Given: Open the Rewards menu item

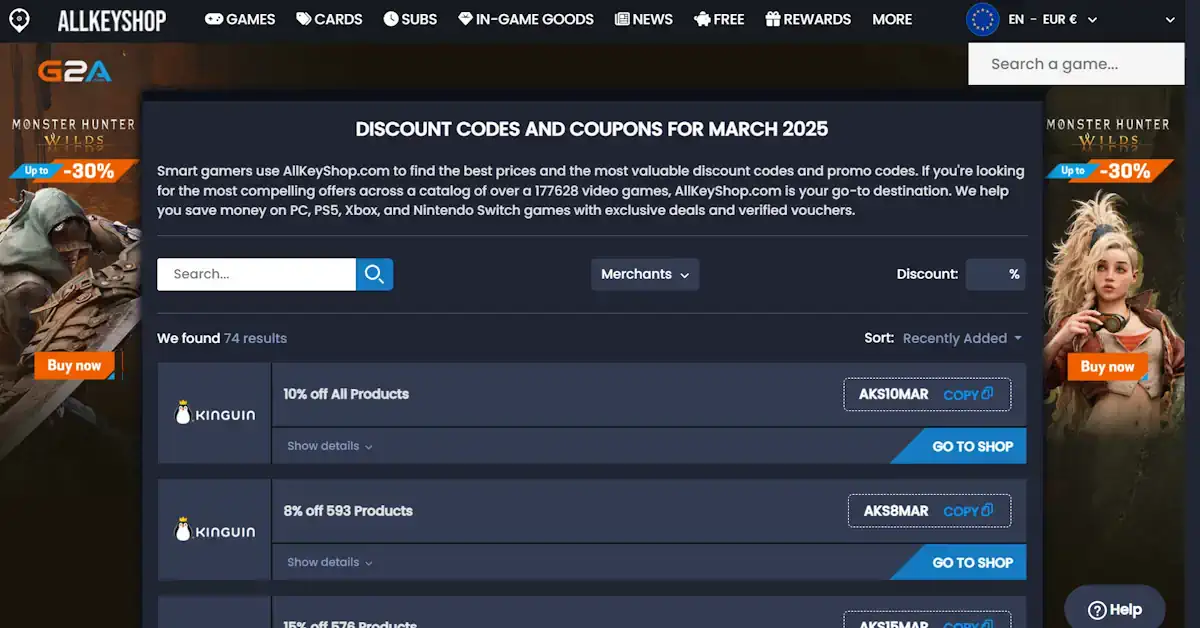Looking at the screenshot, I should (808, 19).
